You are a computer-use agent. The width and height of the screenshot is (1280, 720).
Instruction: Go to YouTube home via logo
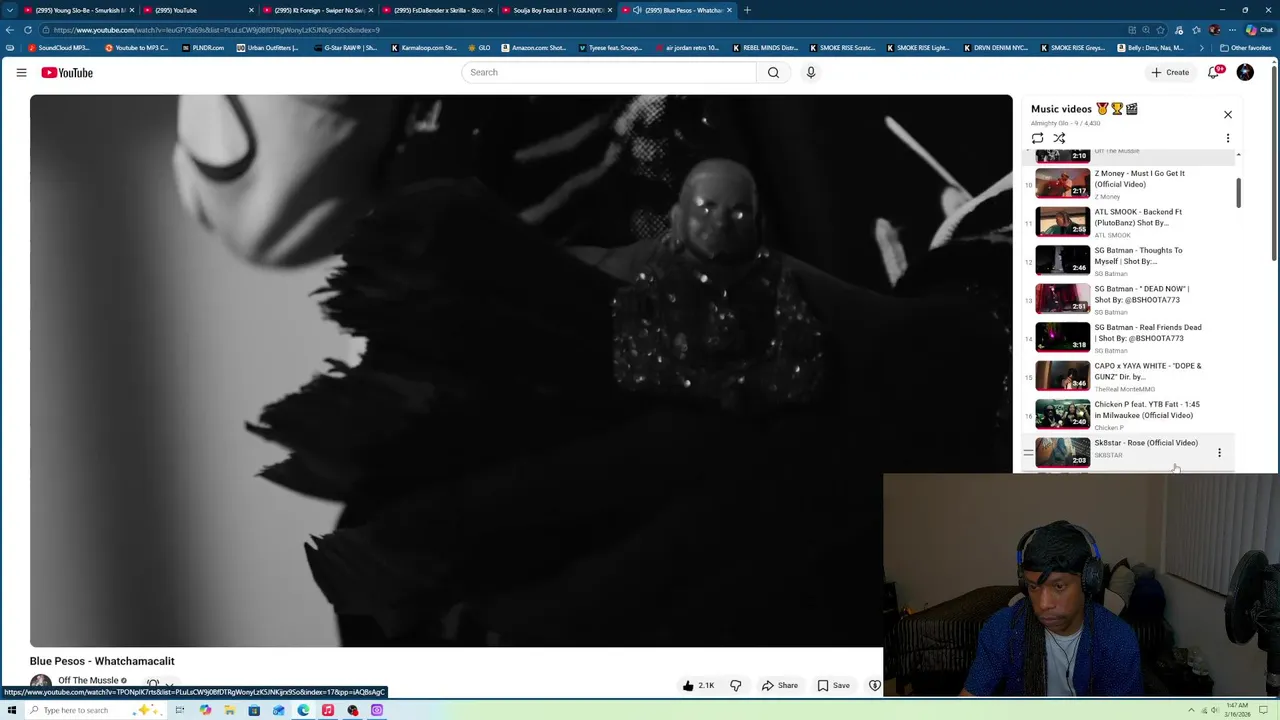67,72
